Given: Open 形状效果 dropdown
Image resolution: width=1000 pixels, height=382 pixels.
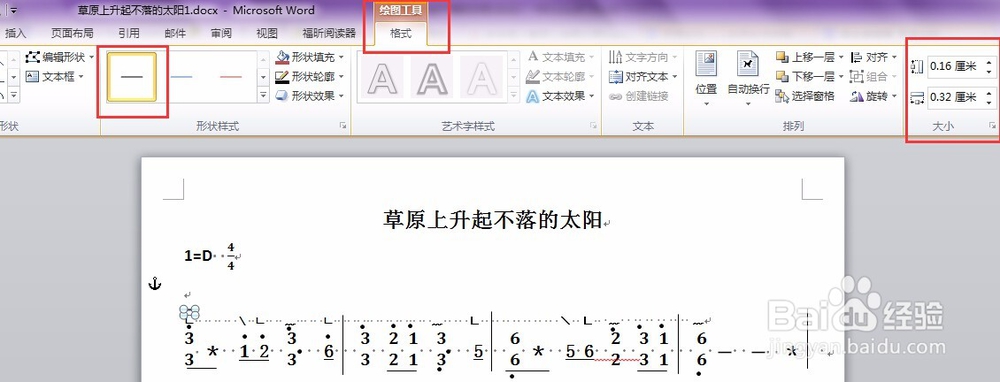Looking at the screenshot, I should 341,96.
